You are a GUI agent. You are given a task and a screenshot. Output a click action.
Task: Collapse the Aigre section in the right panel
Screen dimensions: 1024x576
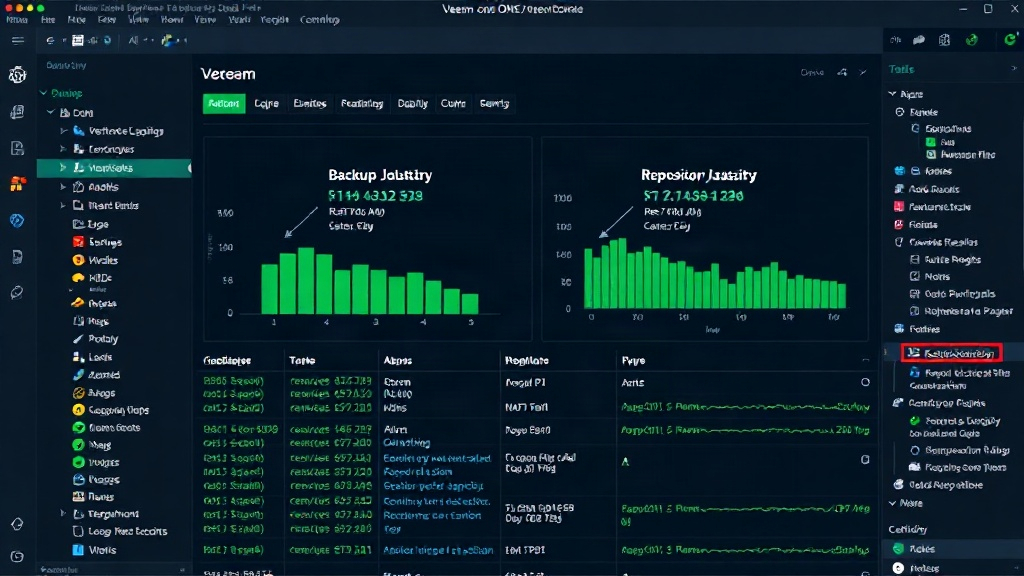pyautogui.click(x=893, y=94)
